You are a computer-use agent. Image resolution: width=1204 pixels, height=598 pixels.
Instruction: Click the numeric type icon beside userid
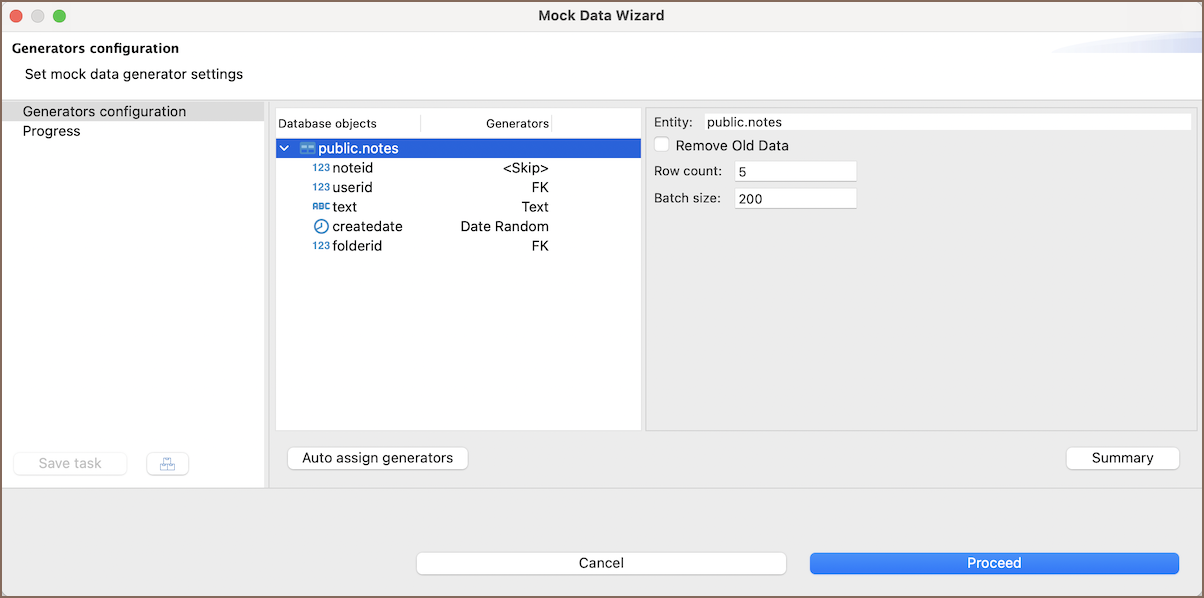click(320, 187)
